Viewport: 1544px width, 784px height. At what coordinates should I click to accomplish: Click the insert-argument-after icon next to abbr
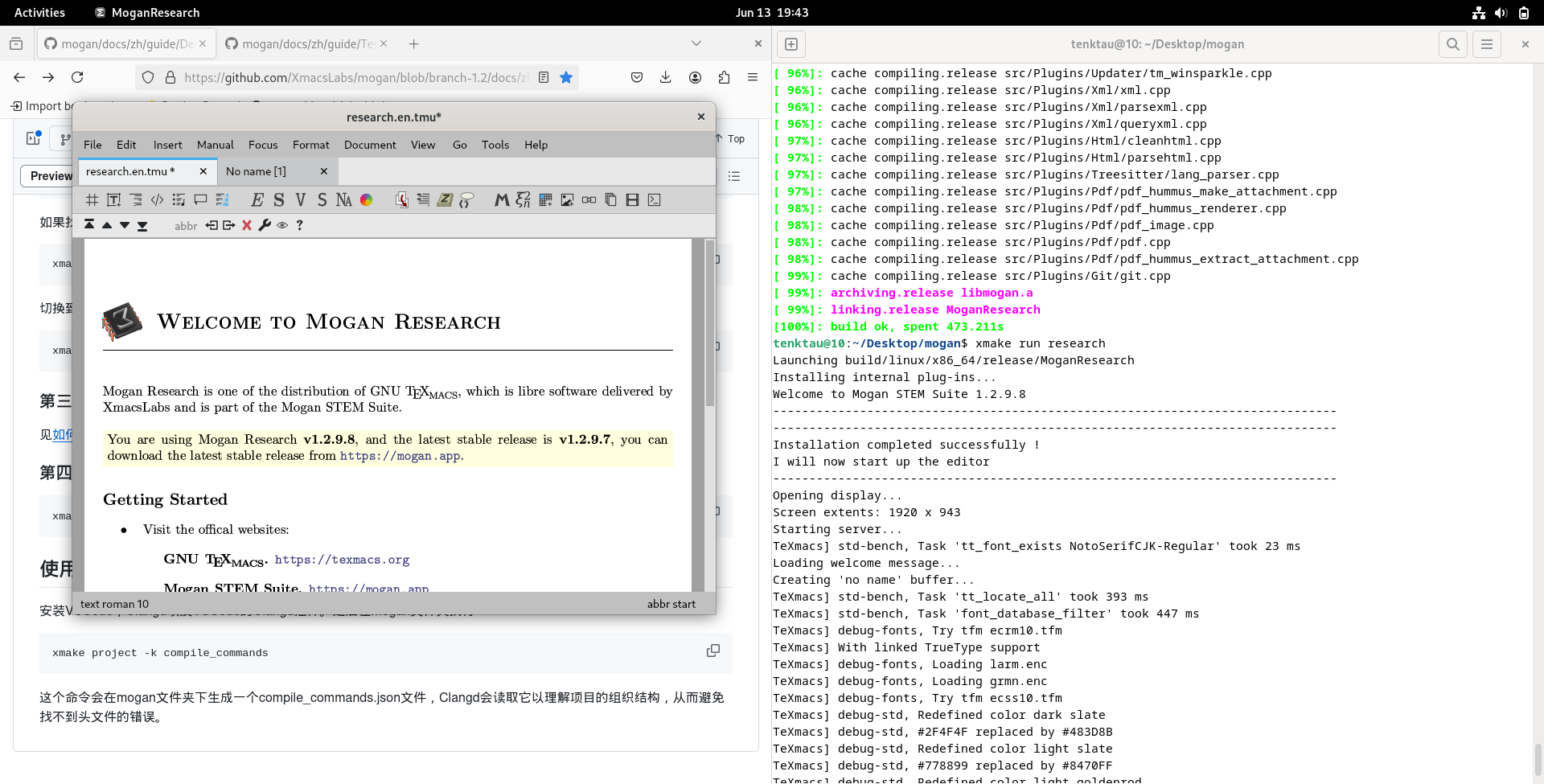tap(229, 225)
